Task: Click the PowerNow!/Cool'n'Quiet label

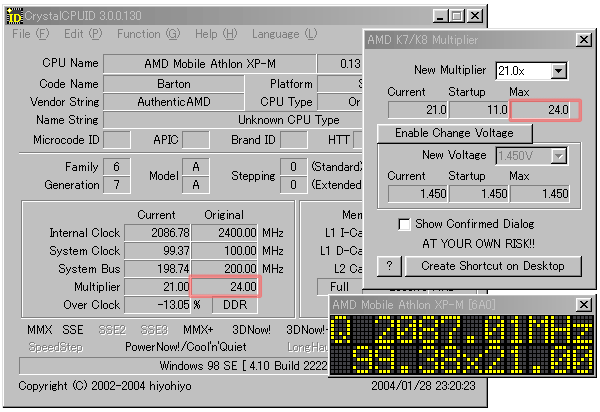Action: pos(186,347)
